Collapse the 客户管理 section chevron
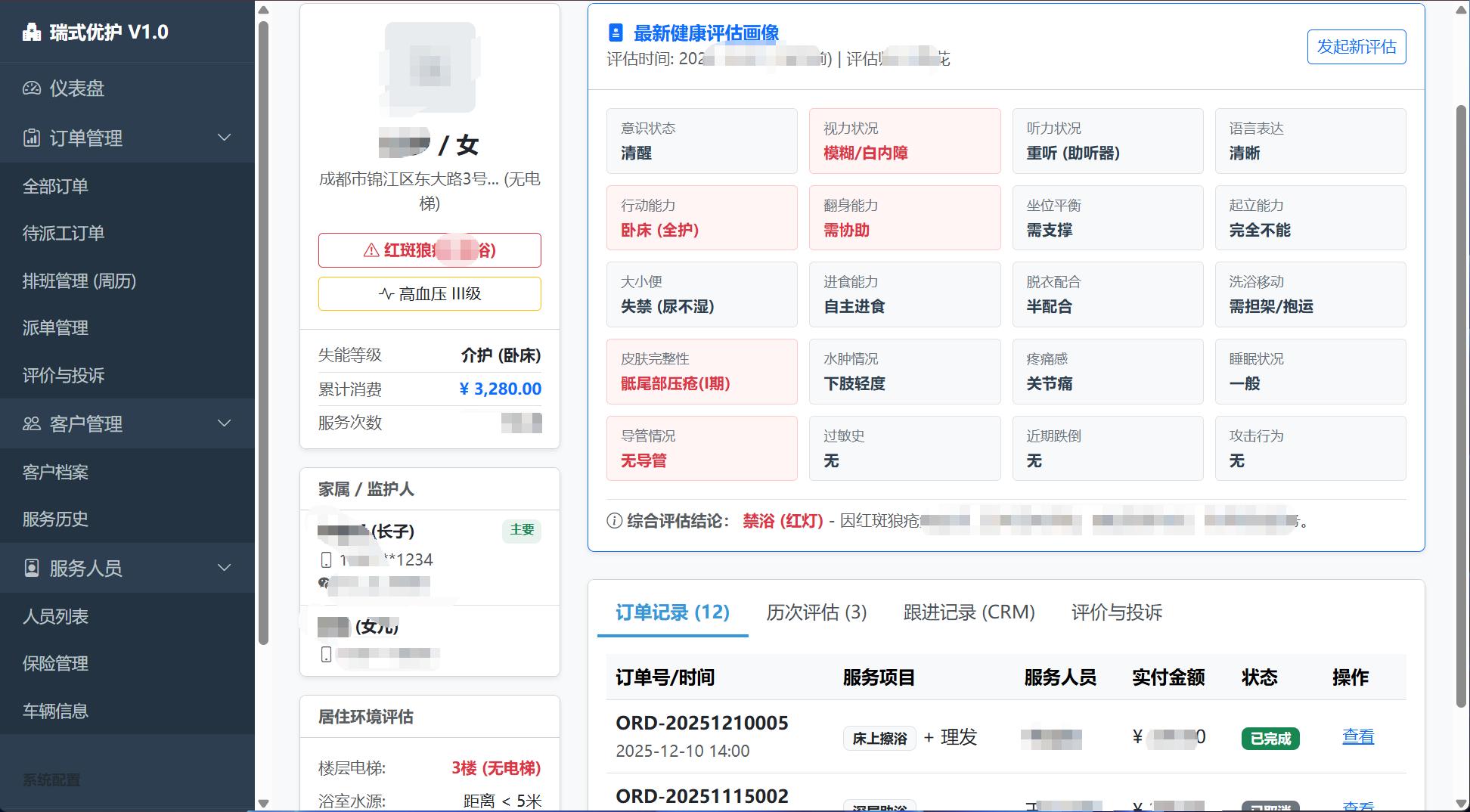This screenshot has height=812, width=1470. [224, 423]
